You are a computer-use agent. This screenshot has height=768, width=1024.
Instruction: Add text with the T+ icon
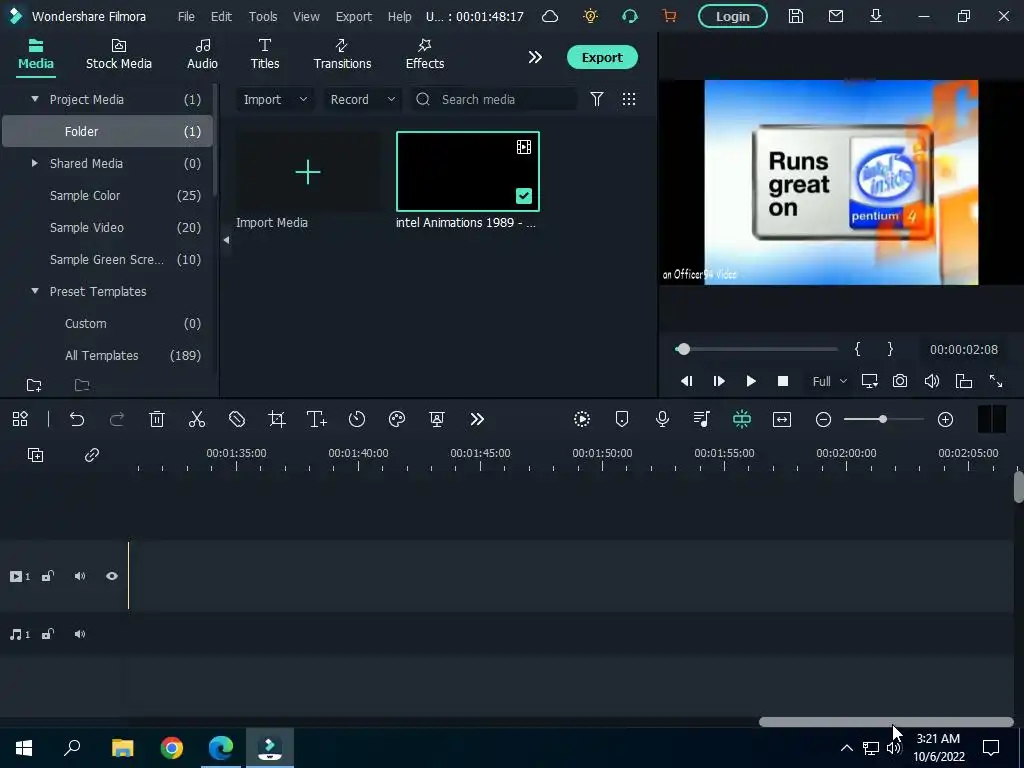[317, 419]
